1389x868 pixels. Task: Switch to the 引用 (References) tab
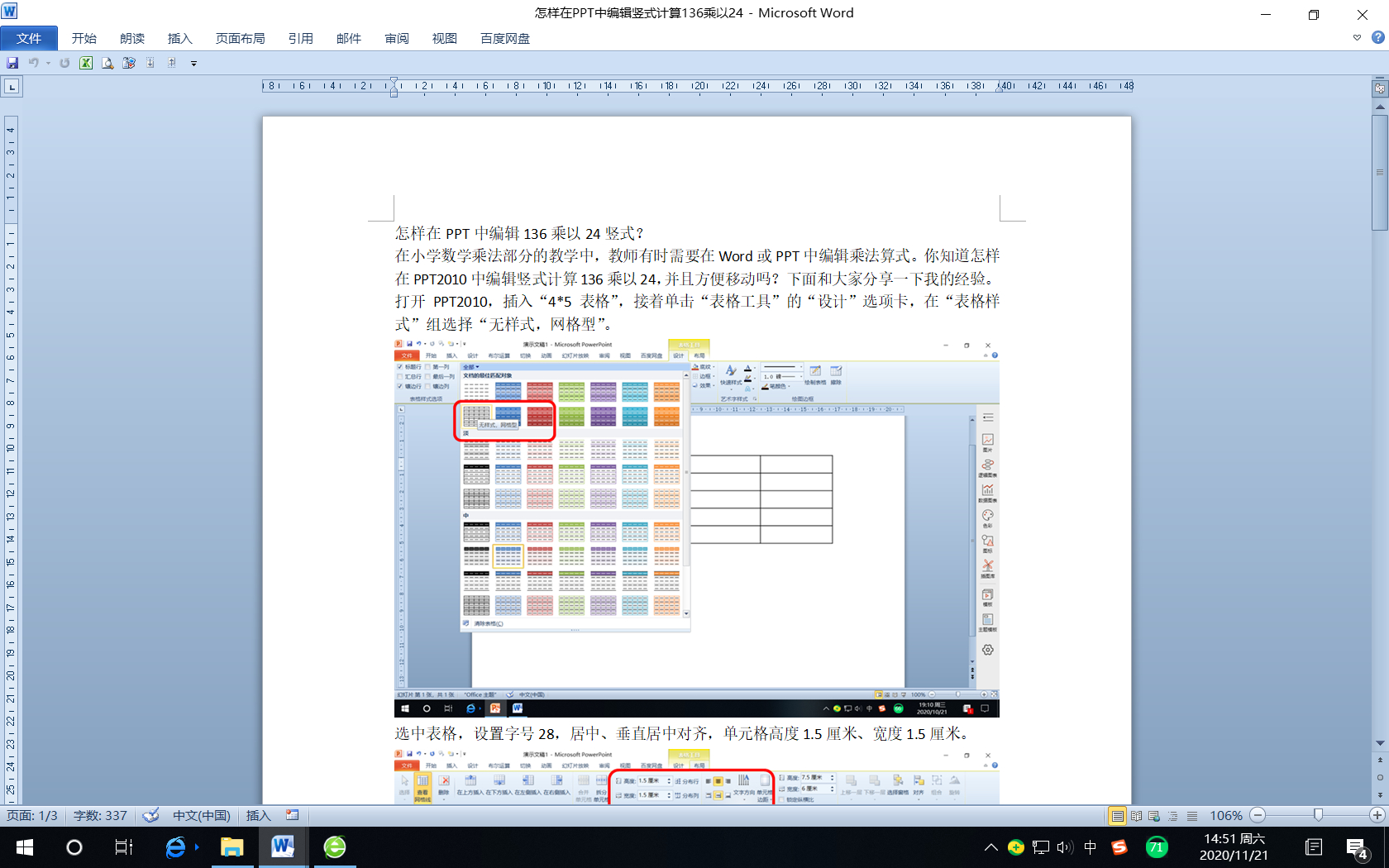pyautogui.click(x=300, y=38)
